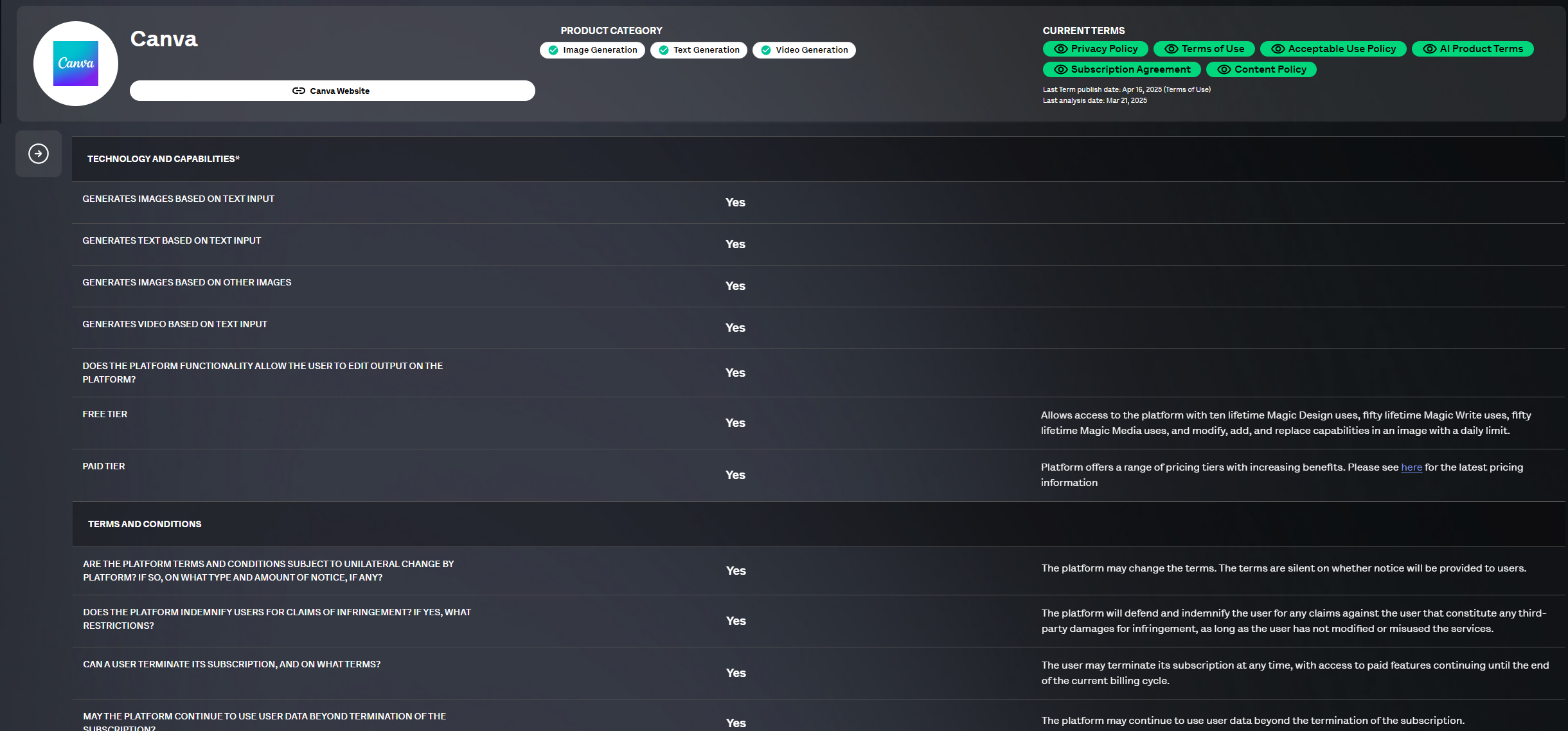Click the Free Tier row label
Image resolution: width=1568 pixels, height=731 pixels.
pos(105,414)
